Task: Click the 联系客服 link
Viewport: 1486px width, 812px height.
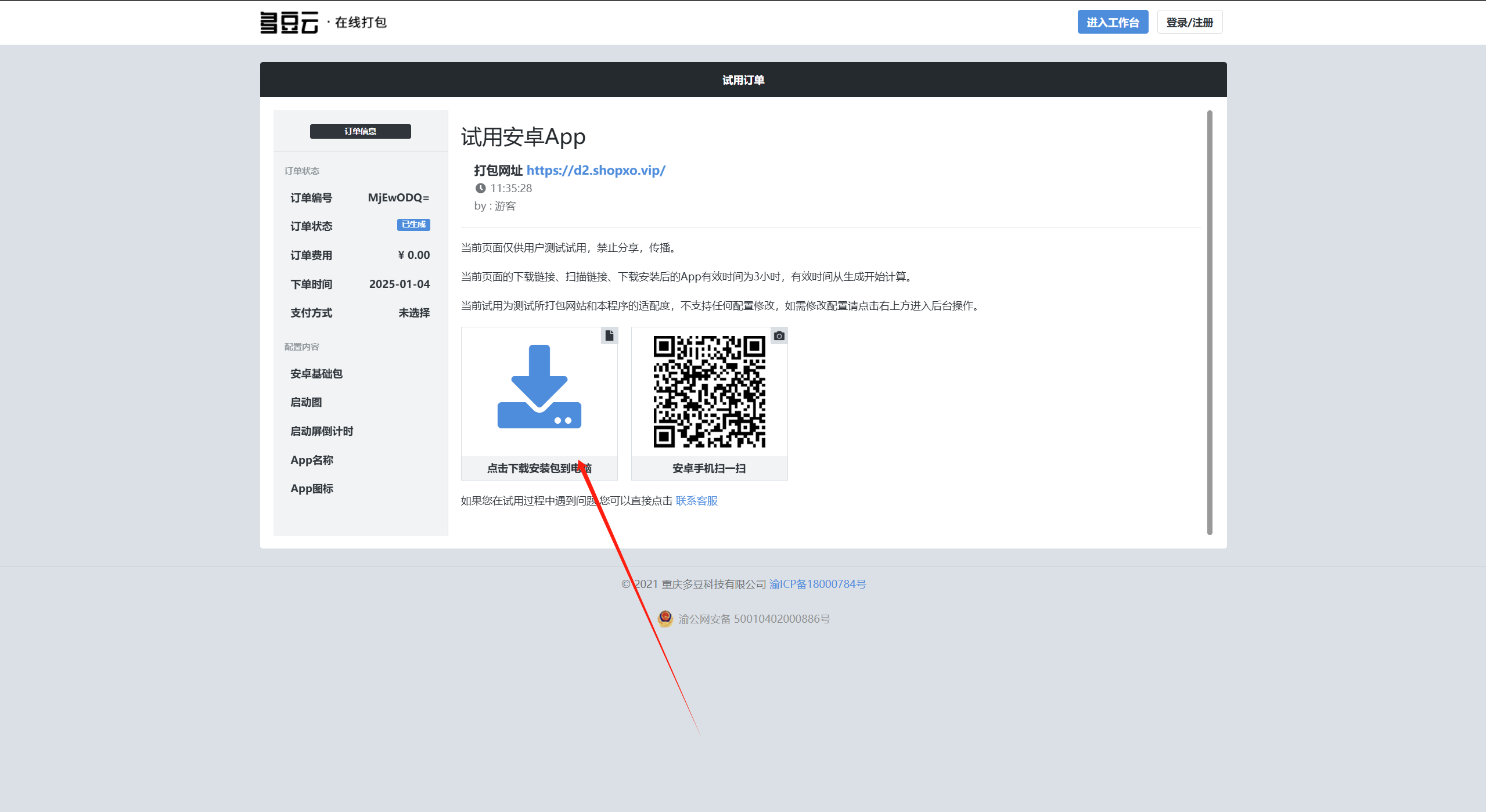Action: (x=696, y=500)
